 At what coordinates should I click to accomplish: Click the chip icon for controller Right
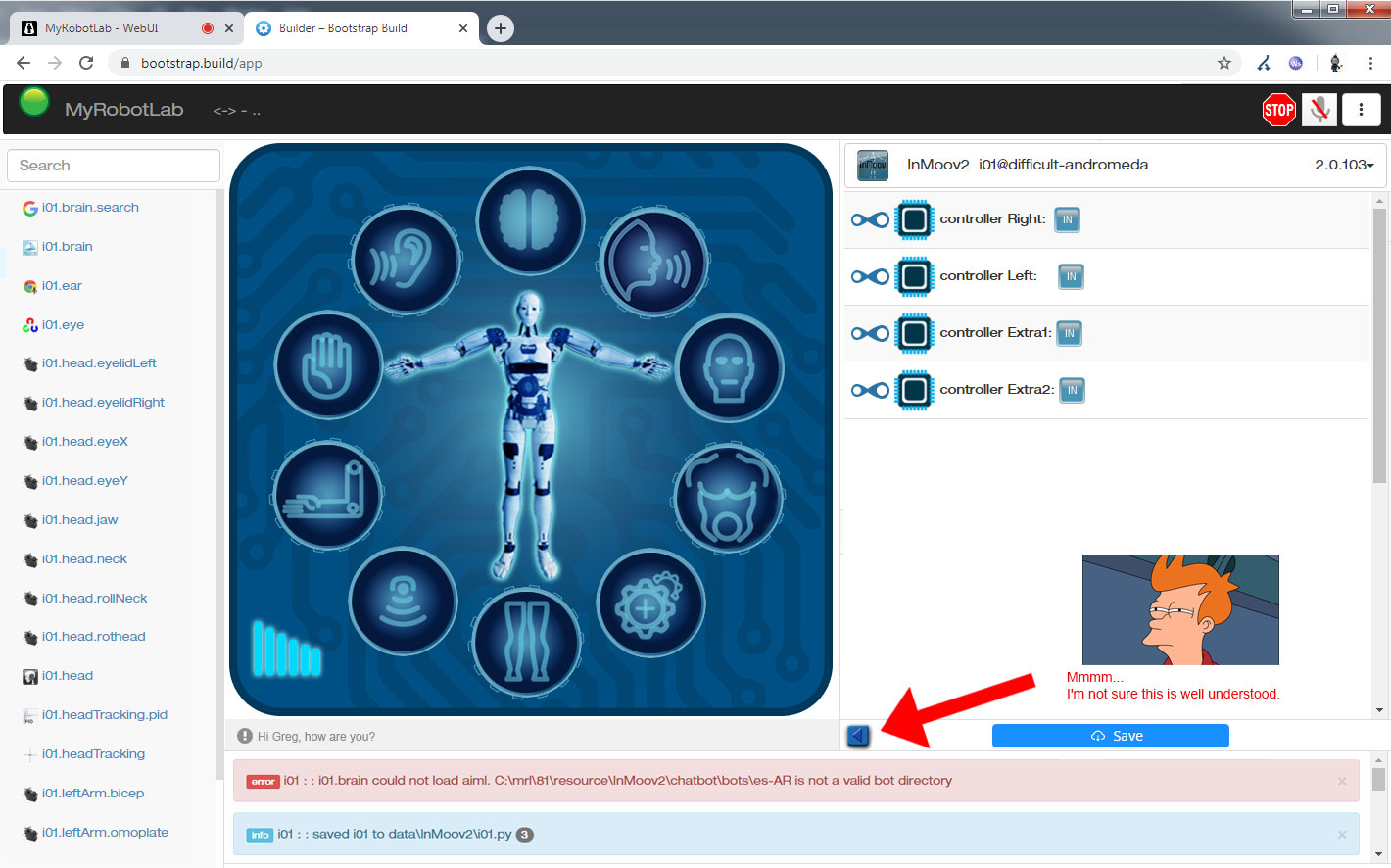click(915, 219)
